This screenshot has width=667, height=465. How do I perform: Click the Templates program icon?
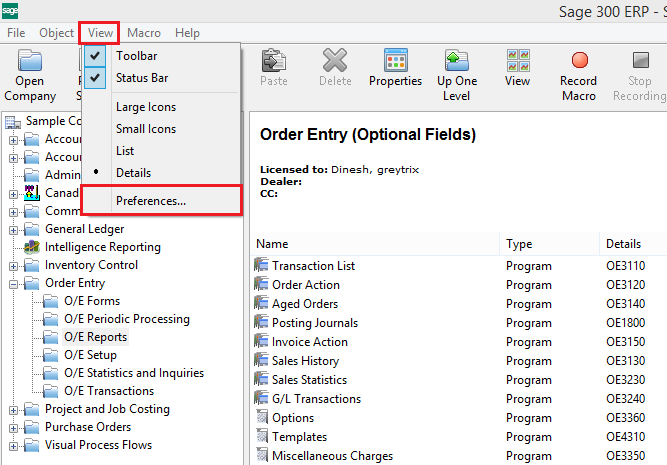coord(262,436)
